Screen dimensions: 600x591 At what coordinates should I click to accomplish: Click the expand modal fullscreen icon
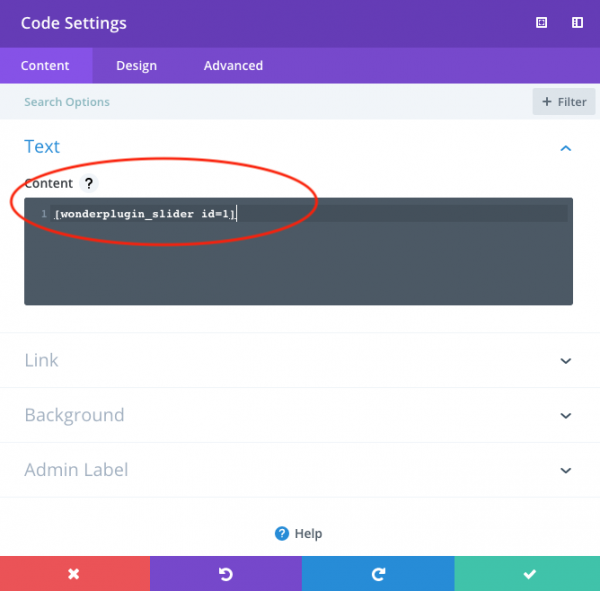tap(542, 23)
